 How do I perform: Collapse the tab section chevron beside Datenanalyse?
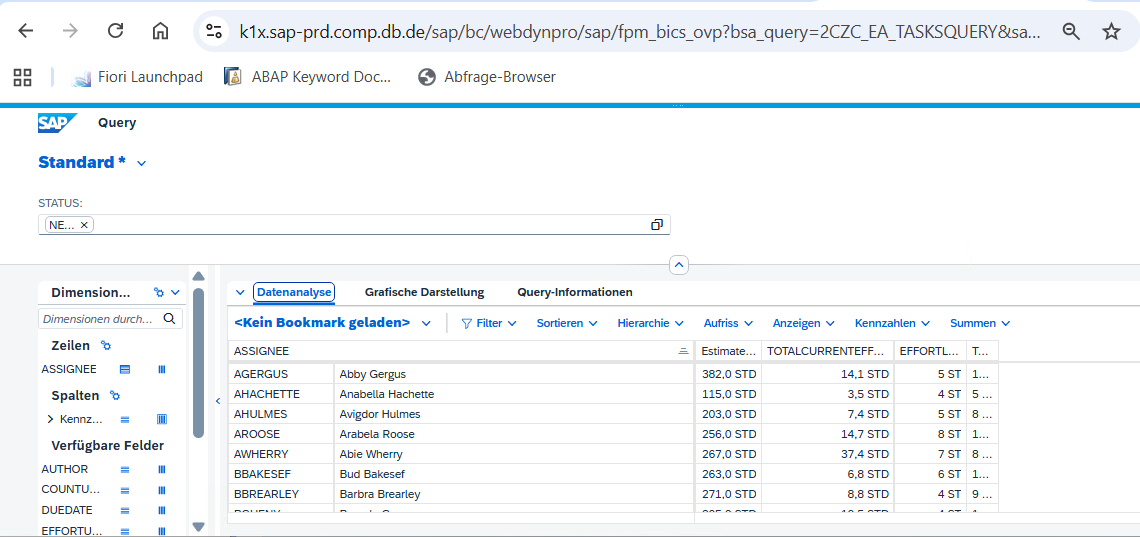[241, 292]
